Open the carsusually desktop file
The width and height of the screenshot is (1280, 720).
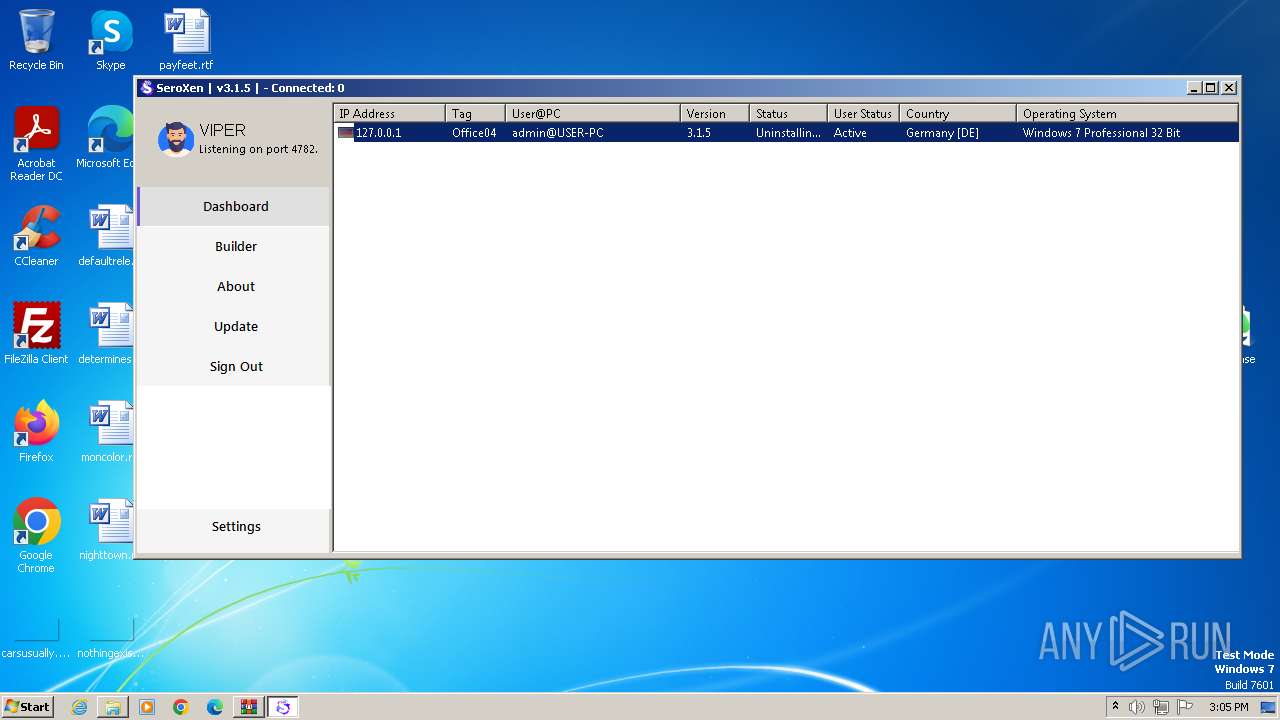[36, 638]
